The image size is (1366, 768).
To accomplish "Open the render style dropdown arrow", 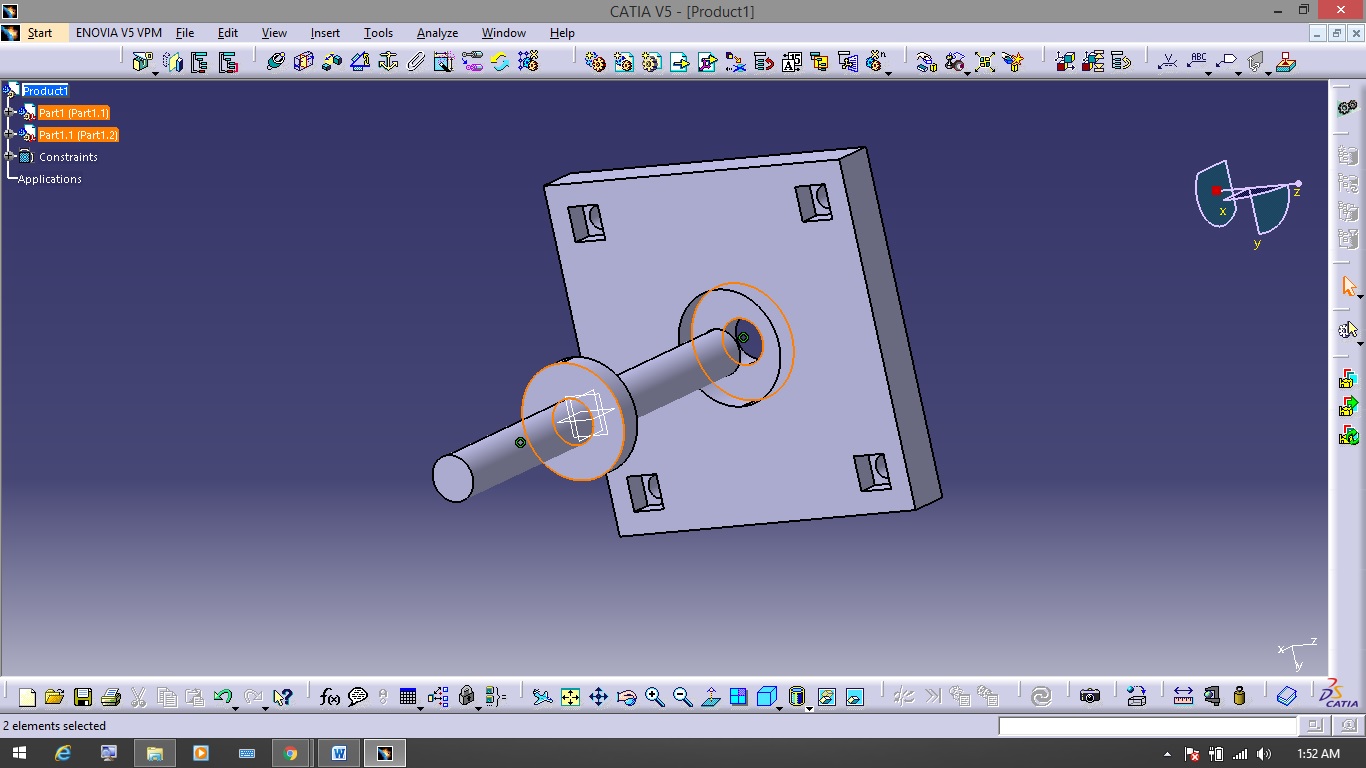I will [x=810, y=707].
